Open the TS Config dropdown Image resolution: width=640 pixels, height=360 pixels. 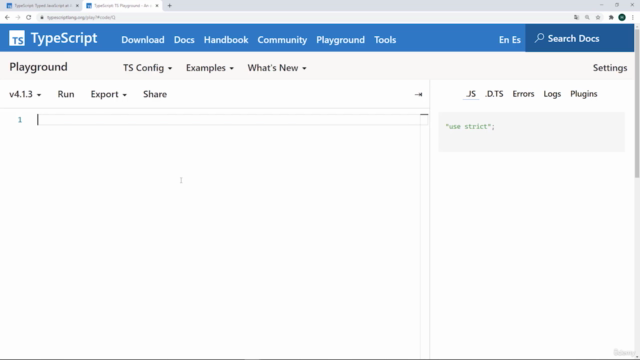click(147, 68)
